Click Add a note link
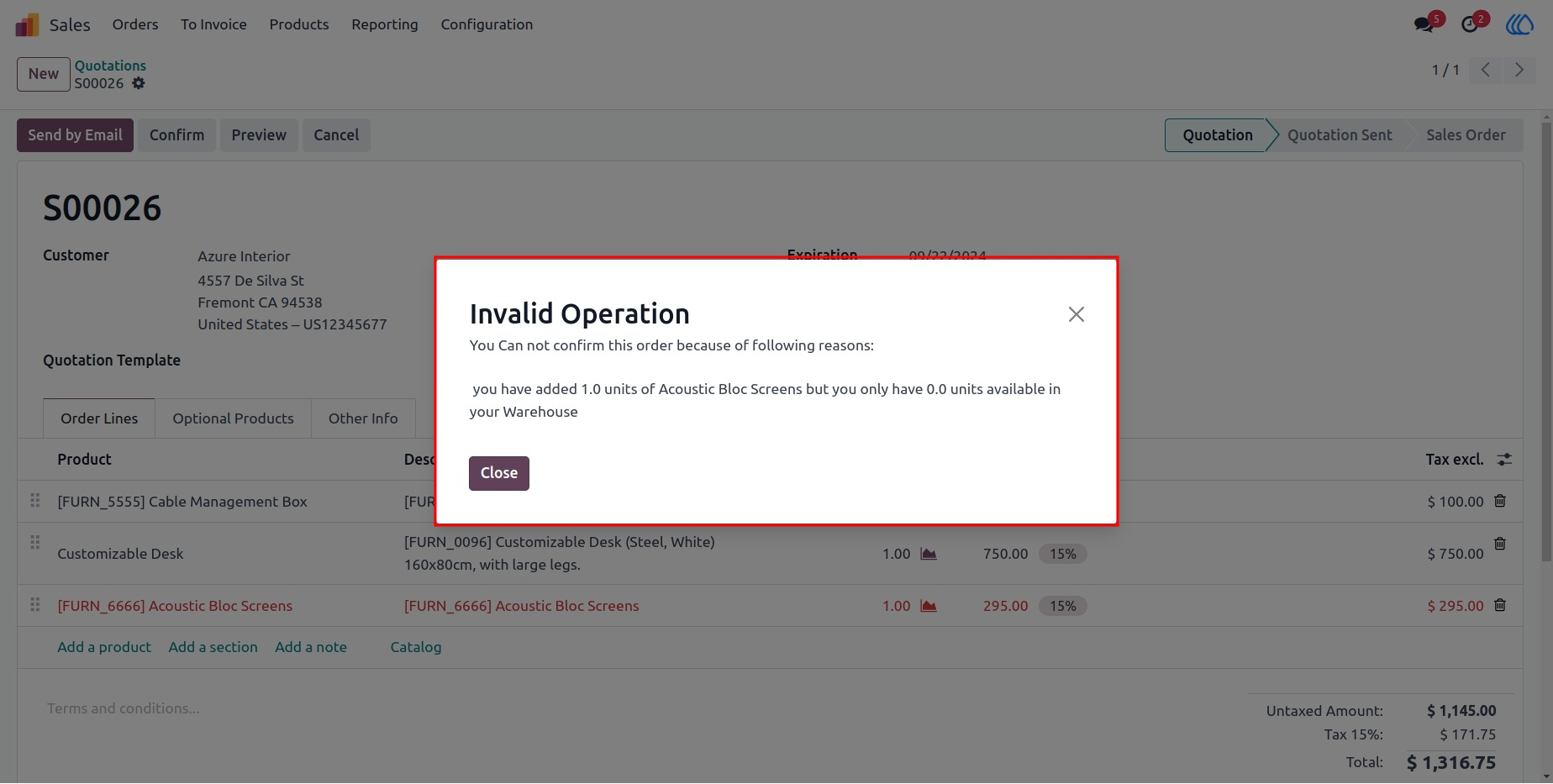 click(x=311, y=647)
